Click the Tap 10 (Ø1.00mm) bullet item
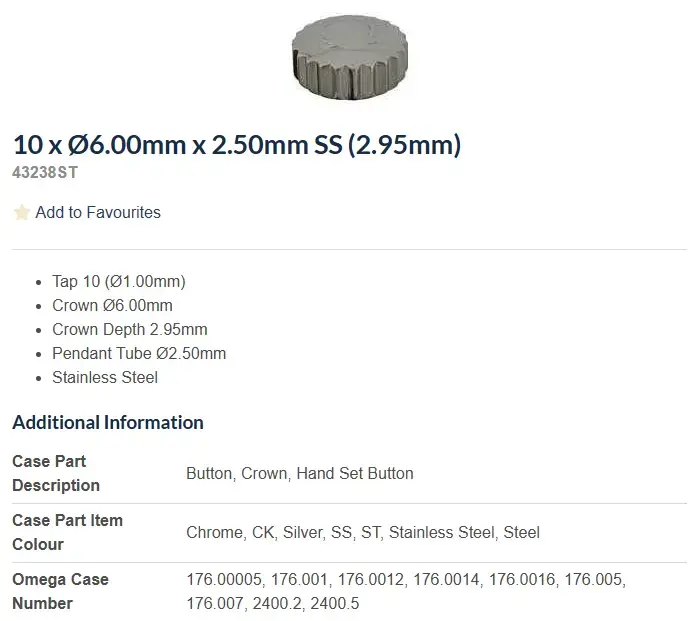Viewport: 699px width, 621px height. (119, 281)
